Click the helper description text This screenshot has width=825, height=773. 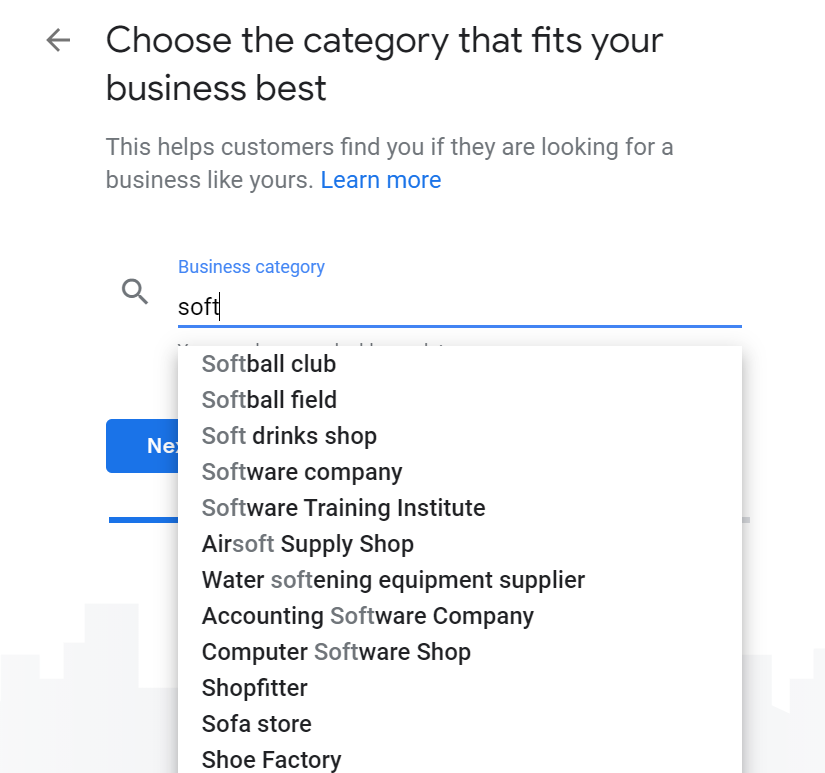click(x=389, y=164)
